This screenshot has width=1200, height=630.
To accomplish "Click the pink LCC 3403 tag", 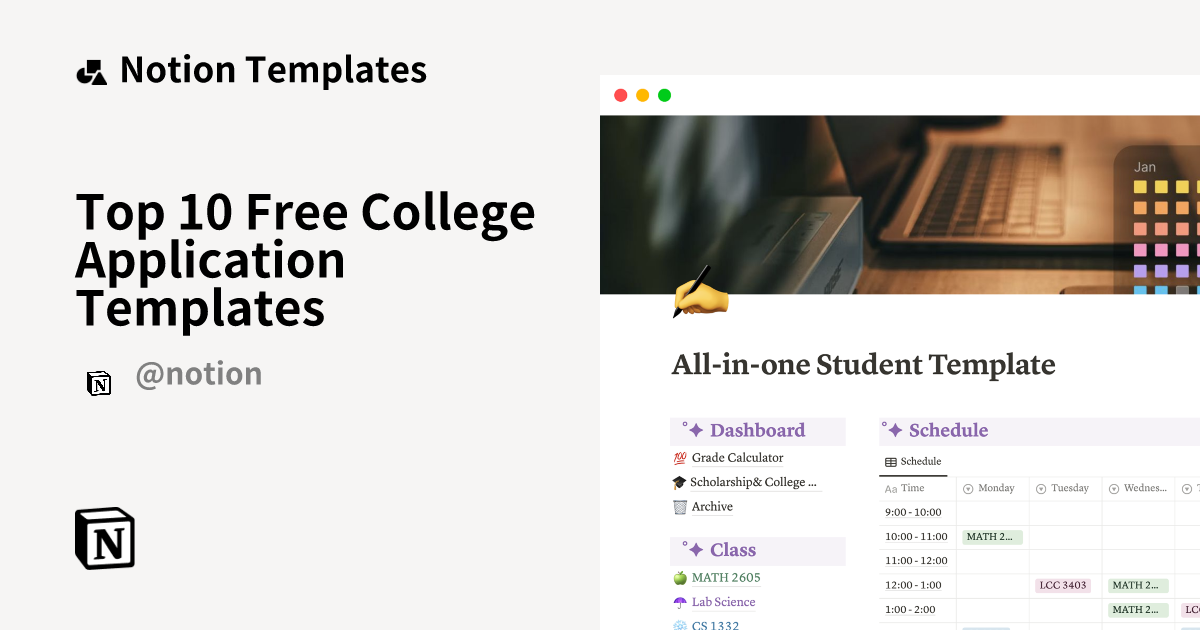I will click(x=1063, y=585).
